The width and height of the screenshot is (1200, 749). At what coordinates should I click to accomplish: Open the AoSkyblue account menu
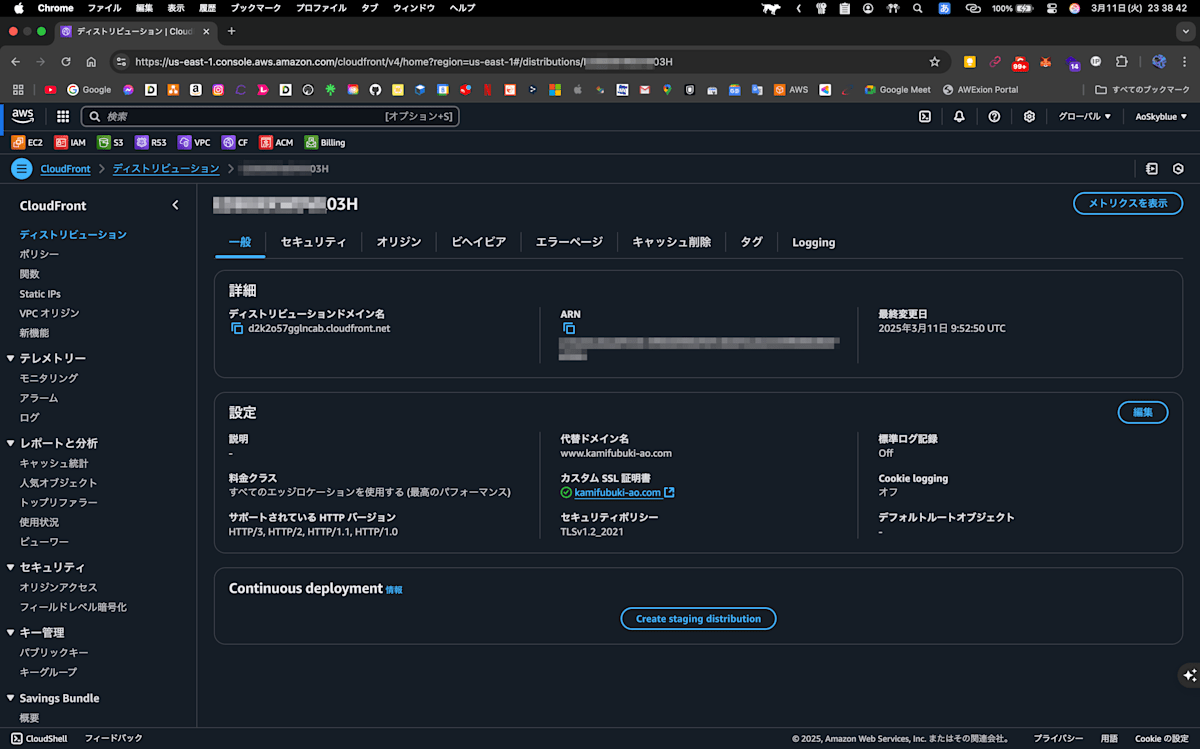pos(1162,116)
